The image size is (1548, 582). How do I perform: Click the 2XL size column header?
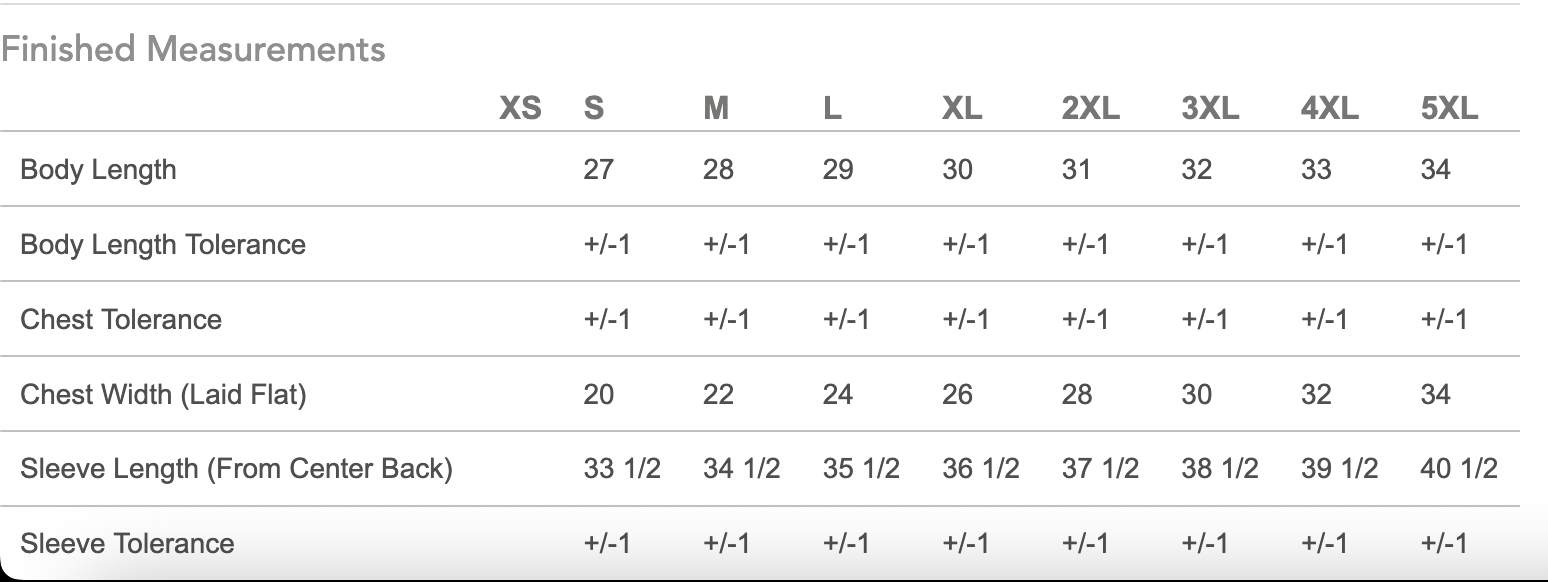point(1091,108)
